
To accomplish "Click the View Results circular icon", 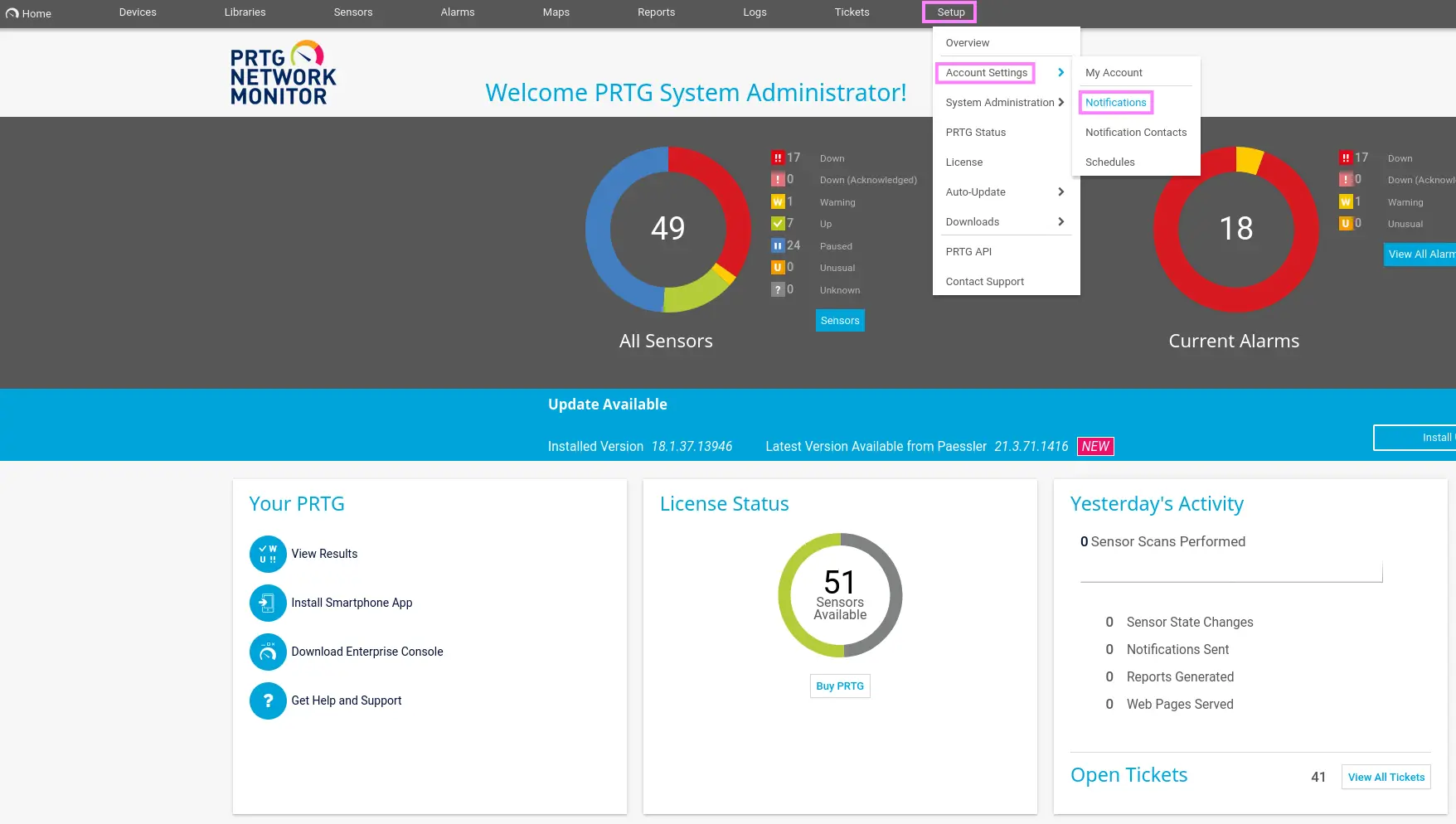I will (267, 554).
